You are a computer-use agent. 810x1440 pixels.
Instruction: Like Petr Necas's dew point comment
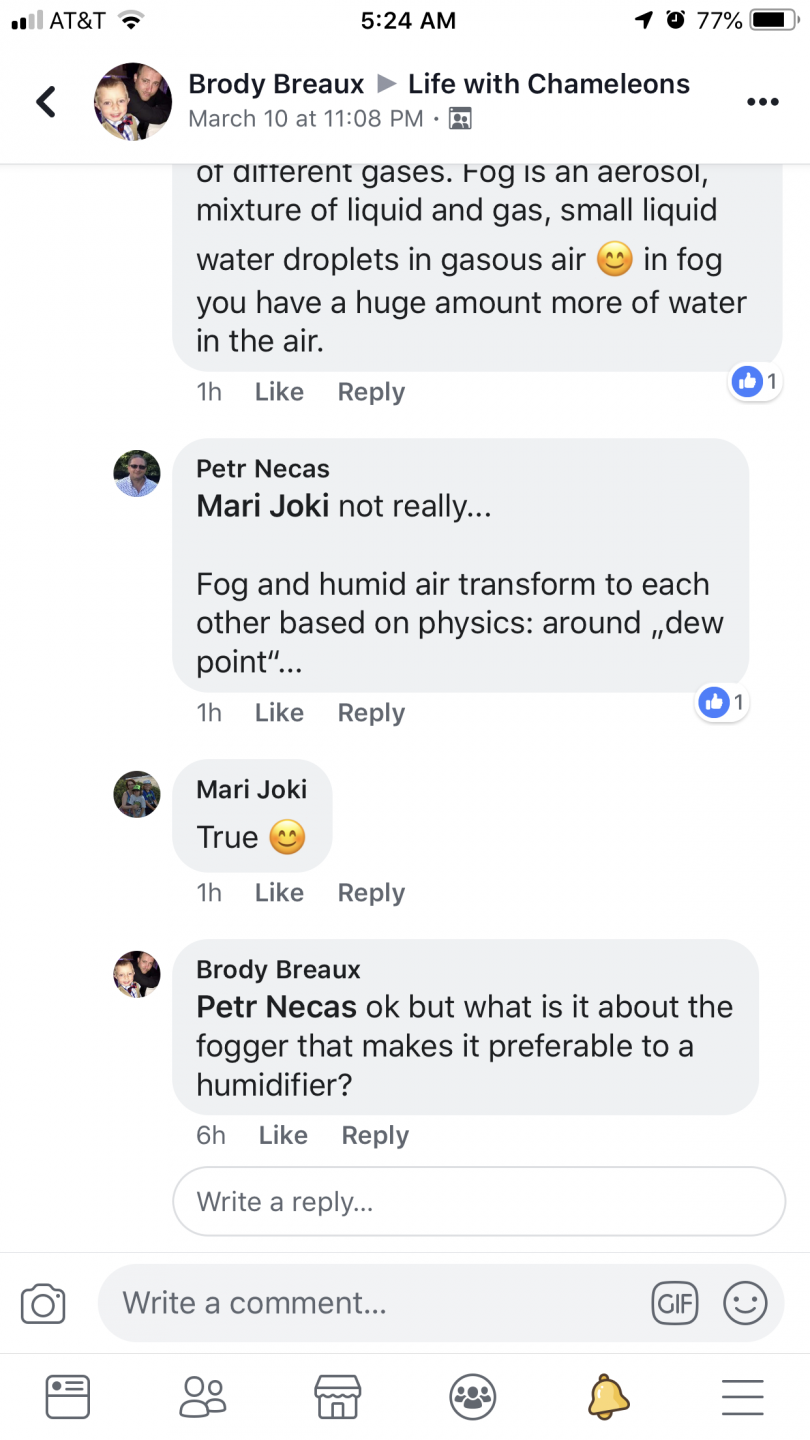279,713
